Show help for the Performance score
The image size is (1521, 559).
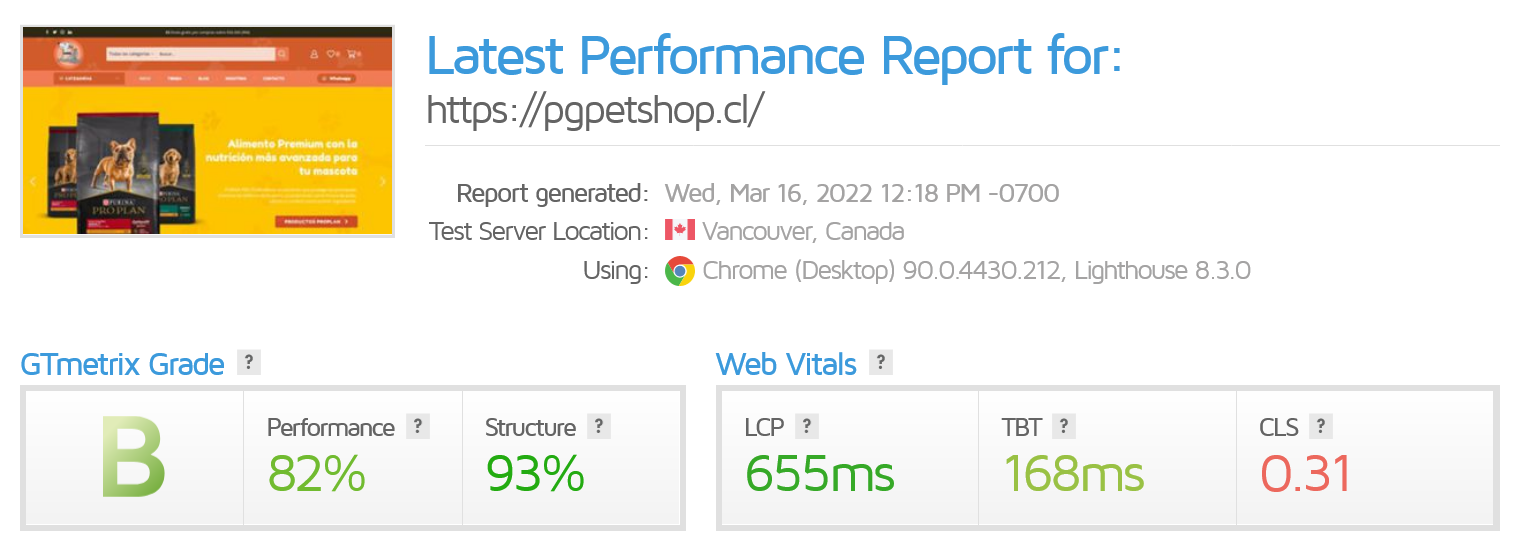pyautogui.click(x=418, y=426)
